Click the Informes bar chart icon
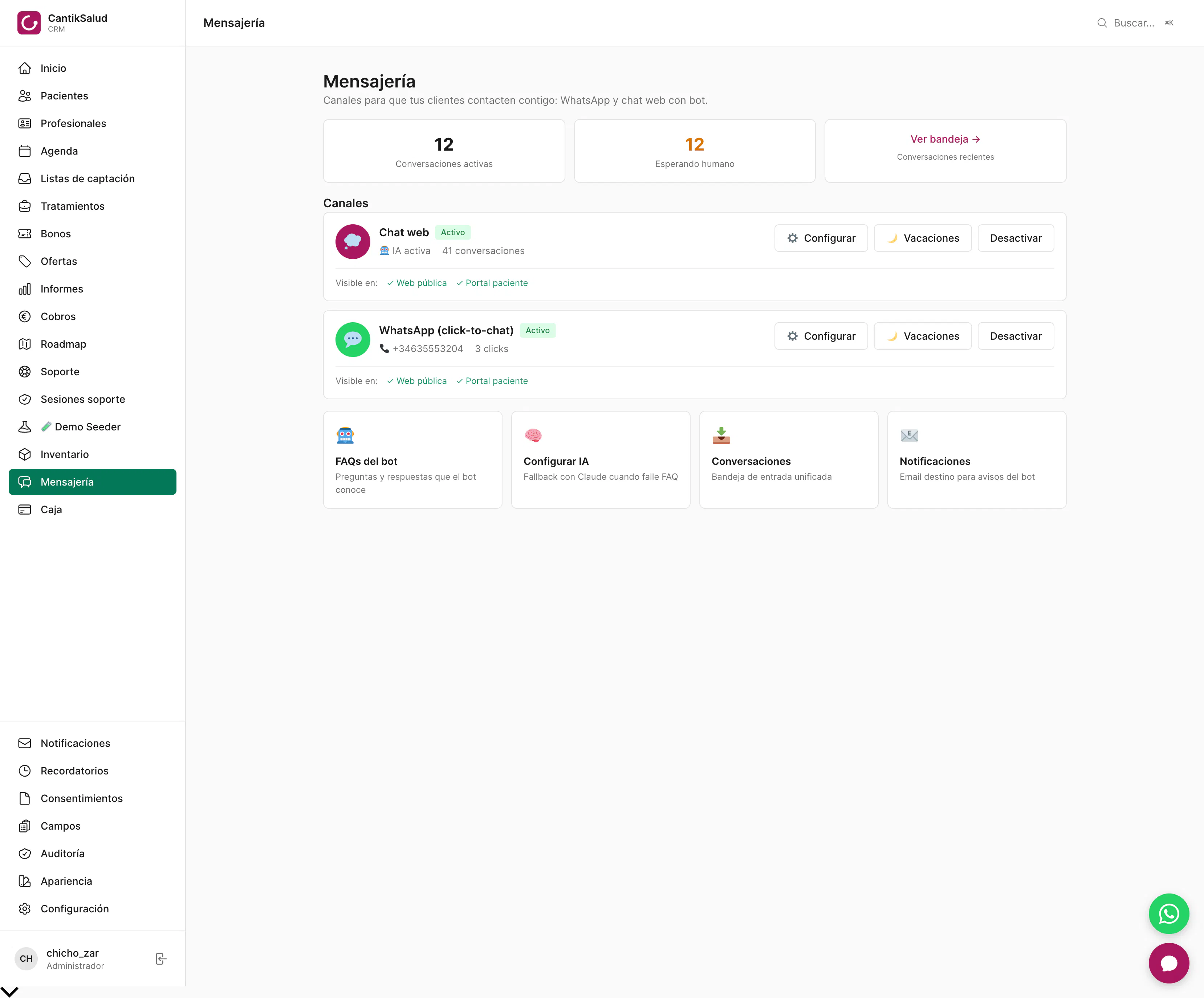Viewport: 1204px width, 998px height. [x=25, y=289]
